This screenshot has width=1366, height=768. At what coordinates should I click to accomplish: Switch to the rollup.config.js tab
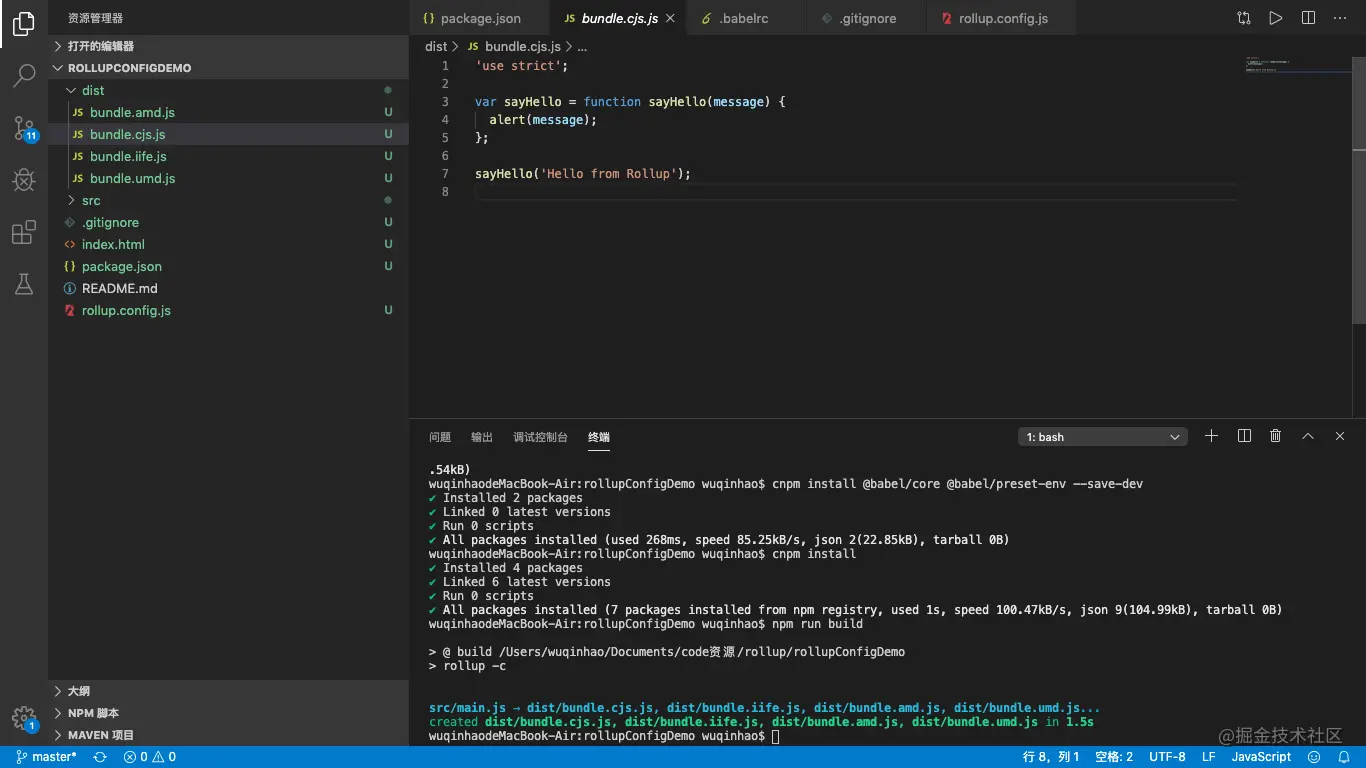(x=1002, y=18)
